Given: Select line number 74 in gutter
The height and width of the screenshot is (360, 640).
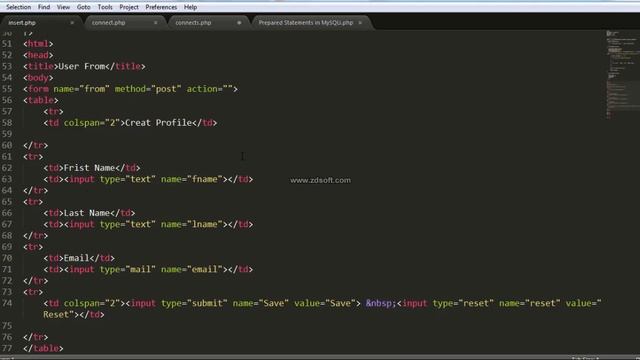Looking at the screenshot, I should [7, 303].
